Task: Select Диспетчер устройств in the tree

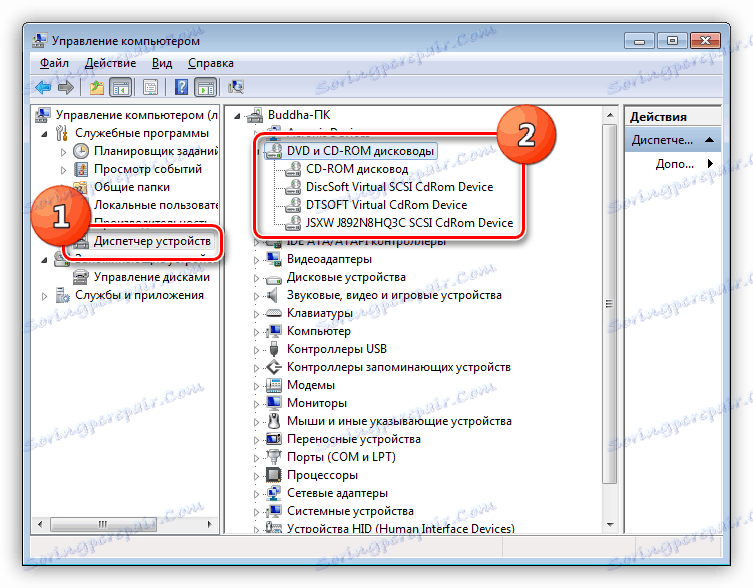Action: (152, 241)
